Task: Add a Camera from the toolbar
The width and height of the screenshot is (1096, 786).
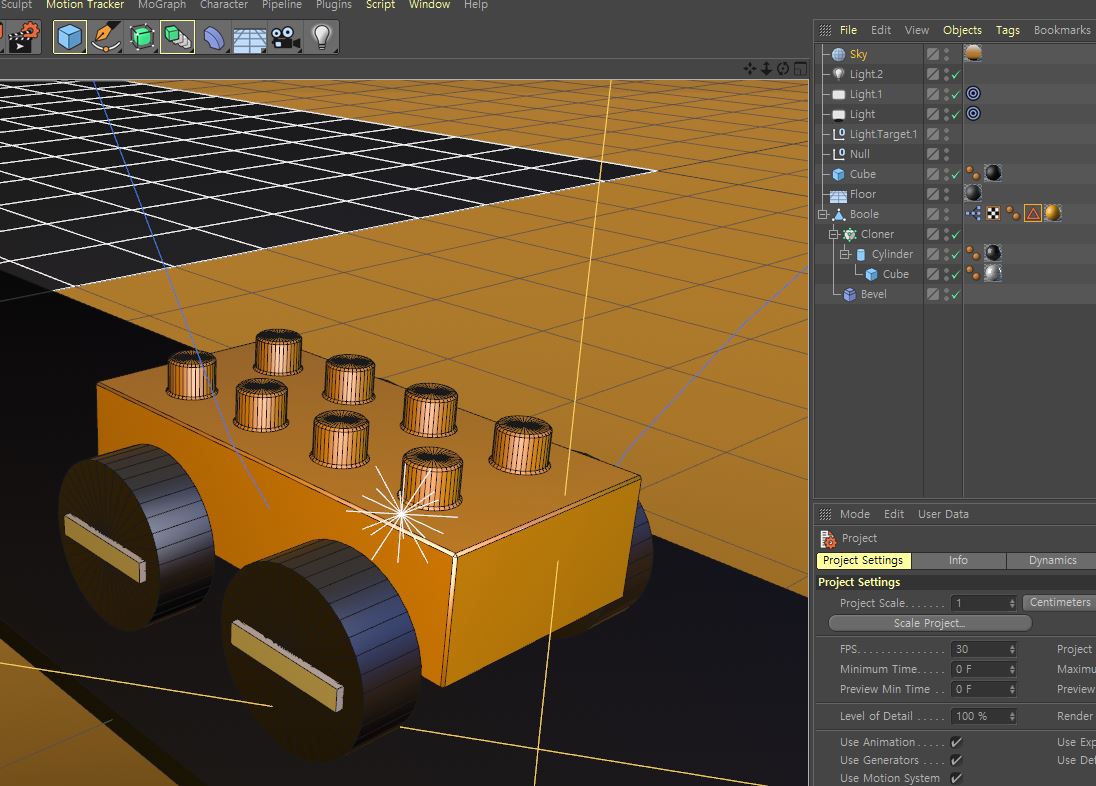Action: click(285, 38)
